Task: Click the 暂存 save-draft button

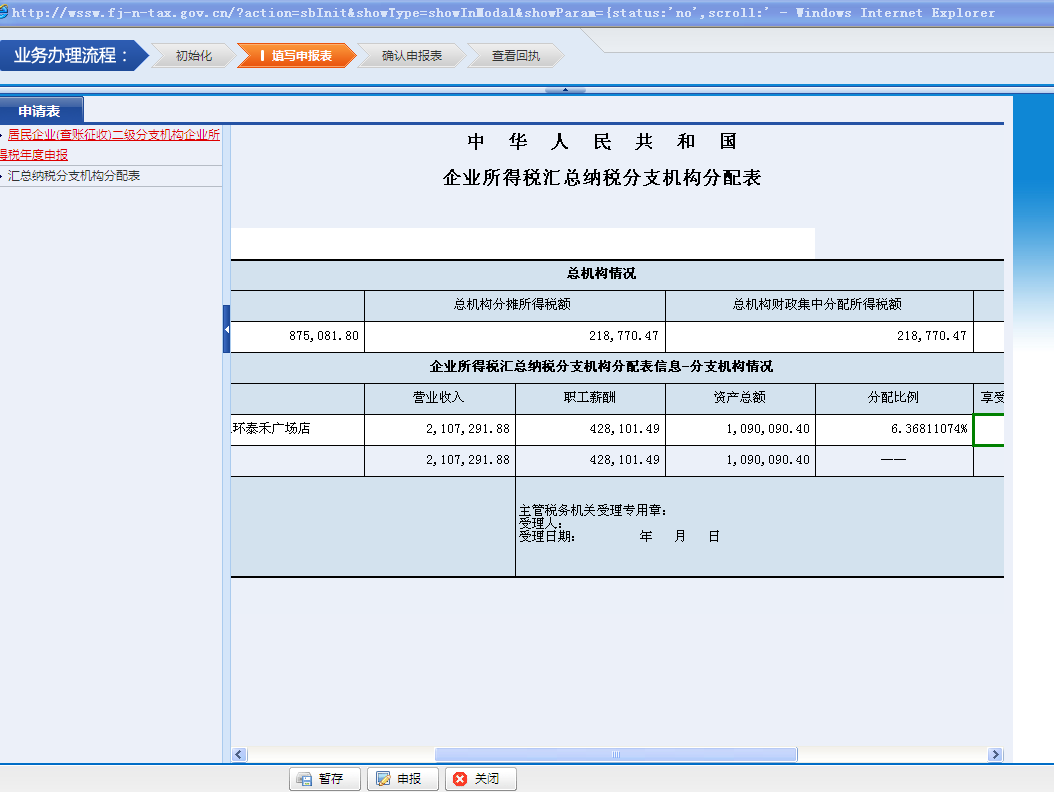Action: pyautogui.click(x=325, y=779)
